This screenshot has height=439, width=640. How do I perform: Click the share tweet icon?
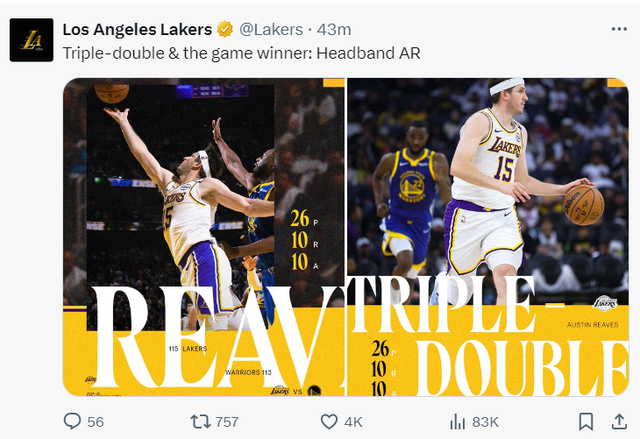click(x=619, y=421)
